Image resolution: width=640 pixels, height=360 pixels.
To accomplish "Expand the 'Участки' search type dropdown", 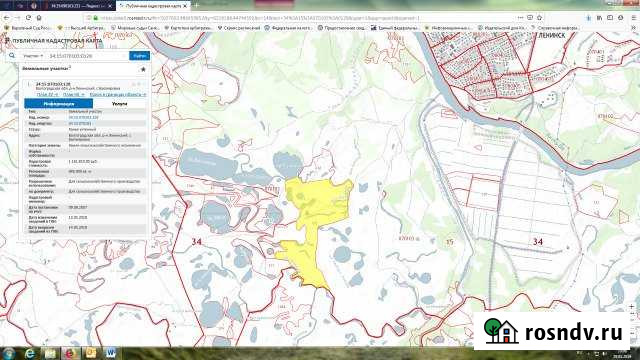I will click(x=33, y=56).
